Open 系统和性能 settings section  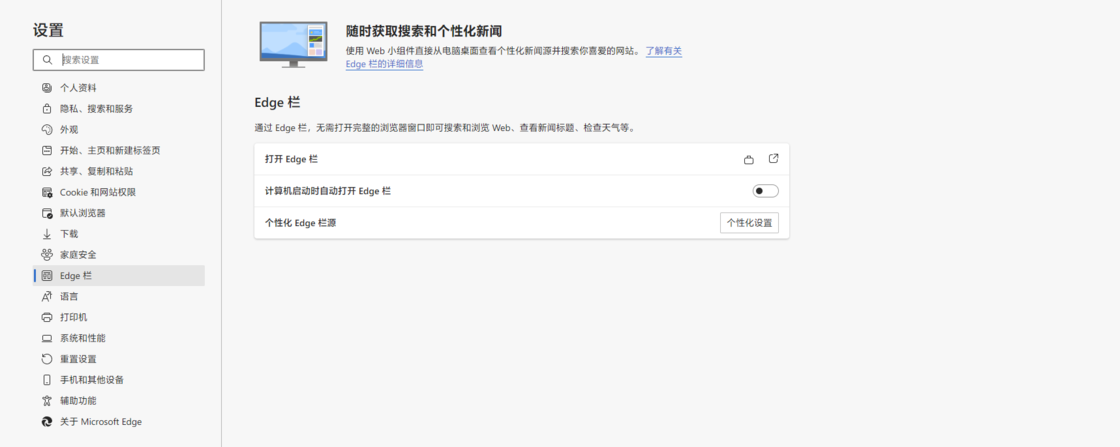(82, 338)
